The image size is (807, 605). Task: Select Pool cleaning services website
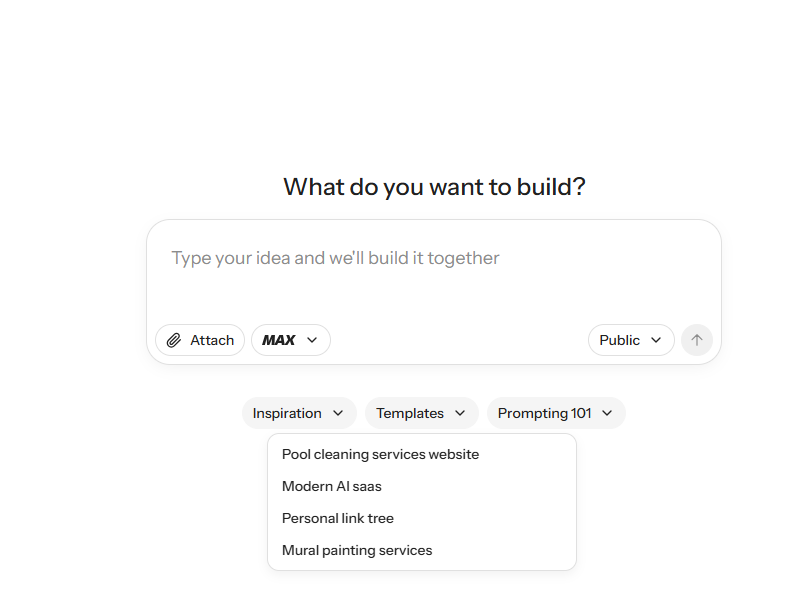[381, 454]
